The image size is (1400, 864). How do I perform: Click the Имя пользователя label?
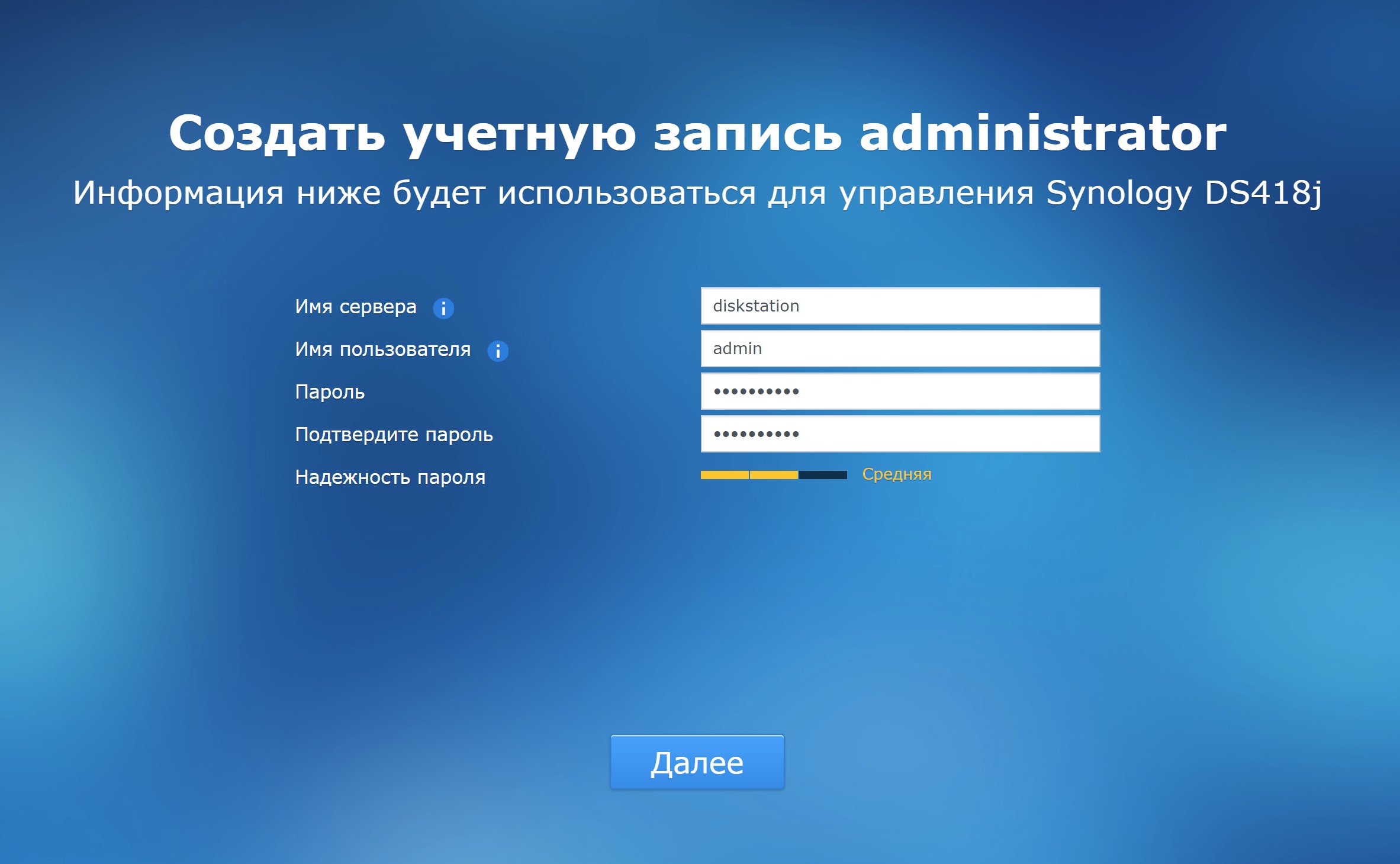[x=383, y=349]
